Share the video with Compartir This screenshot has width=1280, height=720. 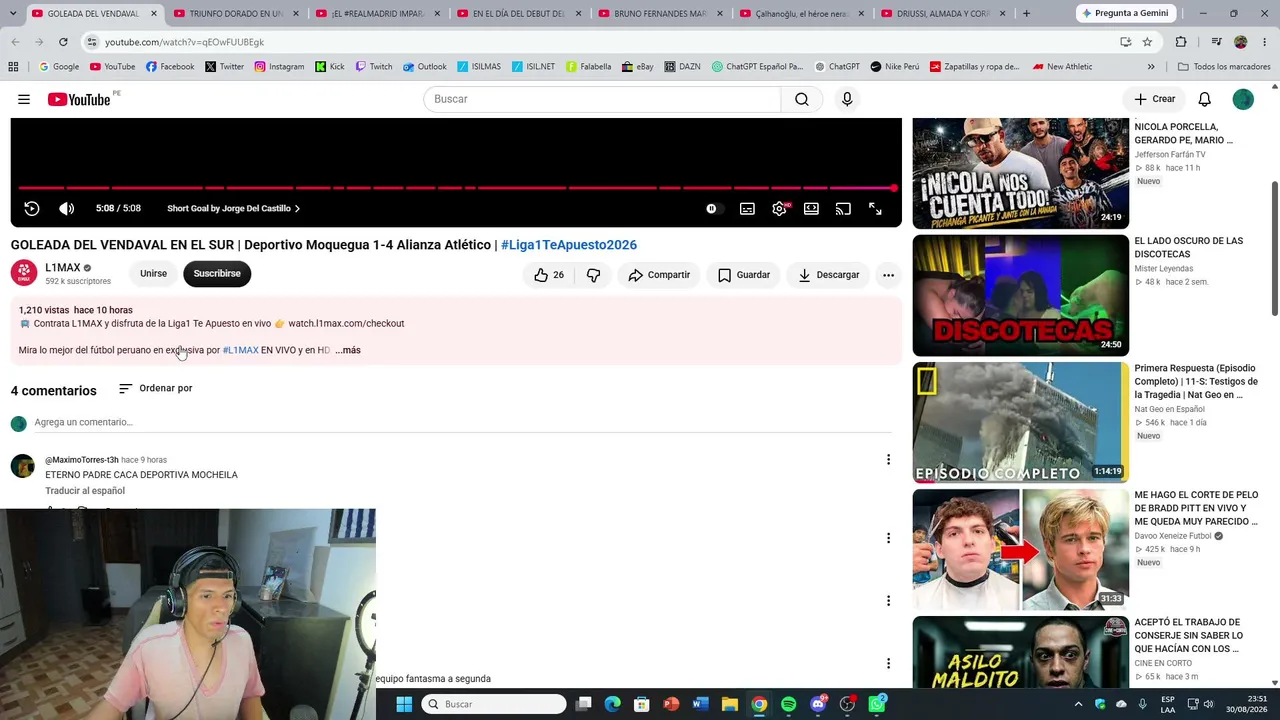659,275
